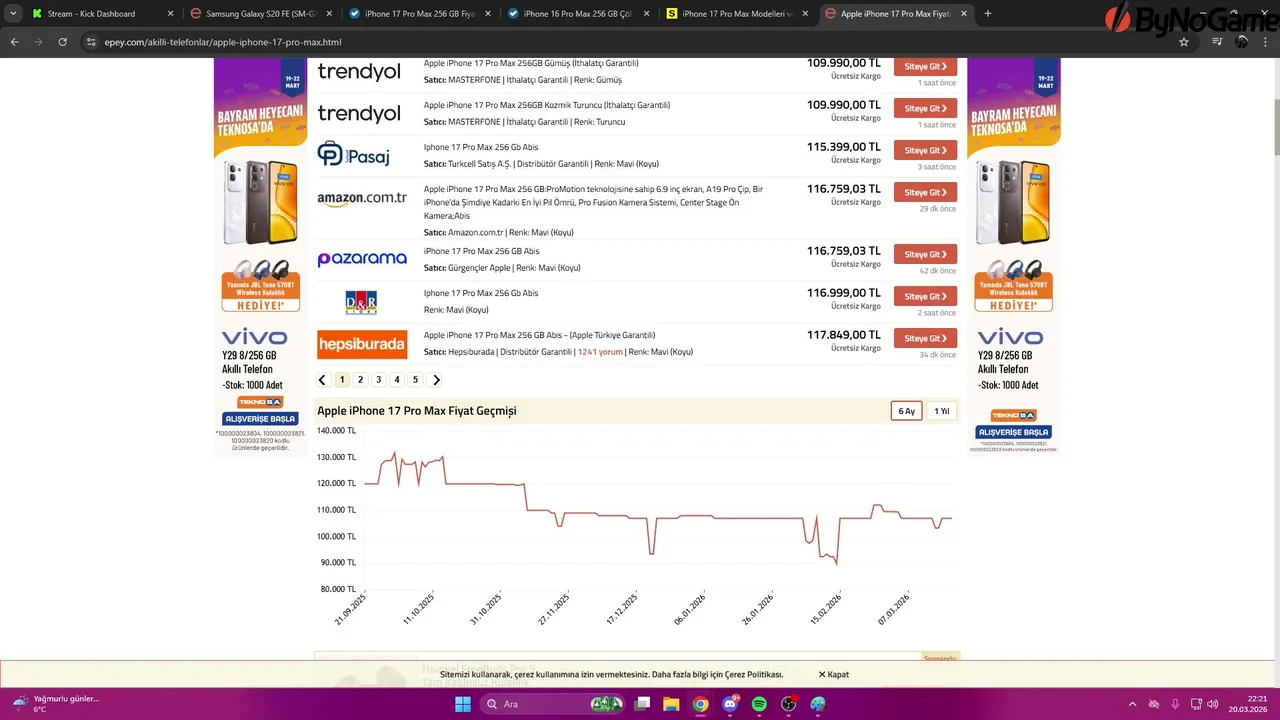Go back in browser history

tap(14, 42)
